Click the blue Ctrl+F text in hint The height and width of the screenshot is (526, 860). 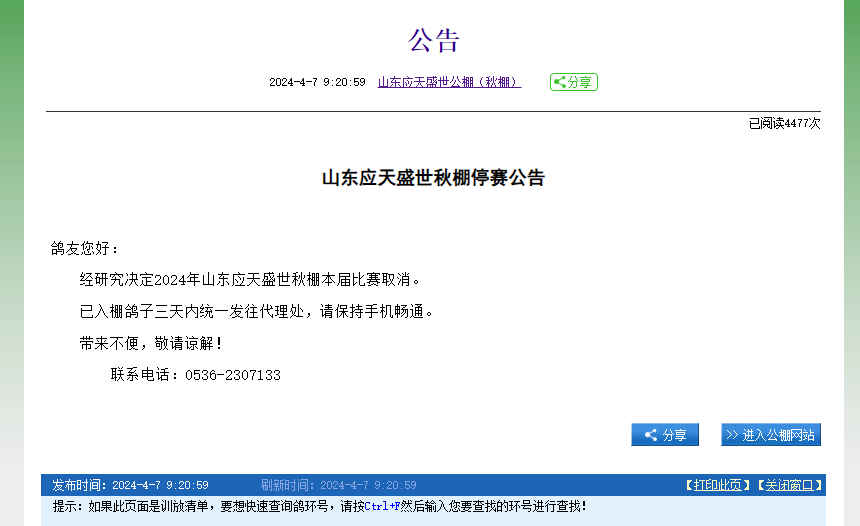382,507
